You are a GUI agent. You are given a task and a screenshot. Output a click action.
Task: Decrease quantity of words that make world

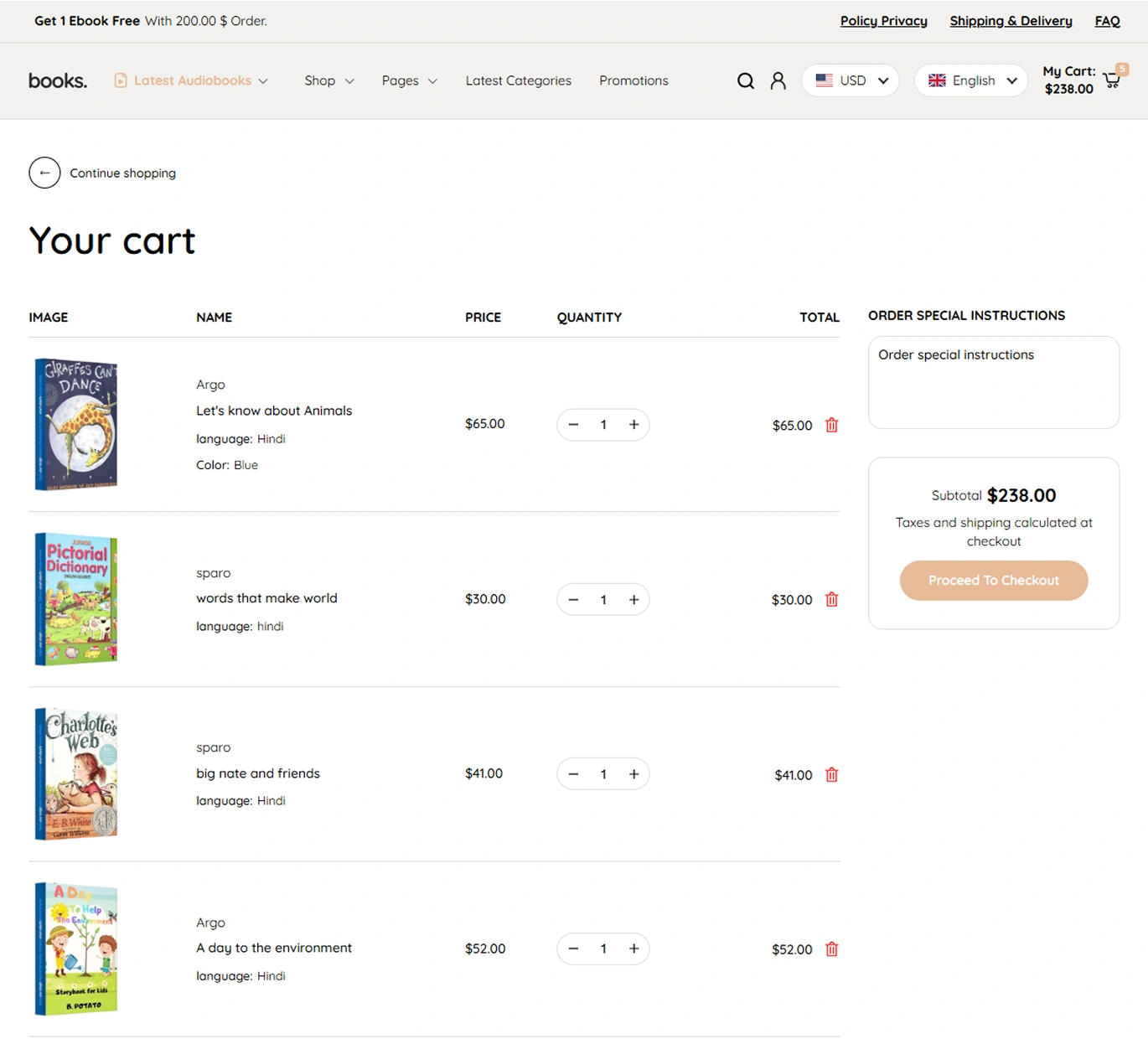point(573,599)
